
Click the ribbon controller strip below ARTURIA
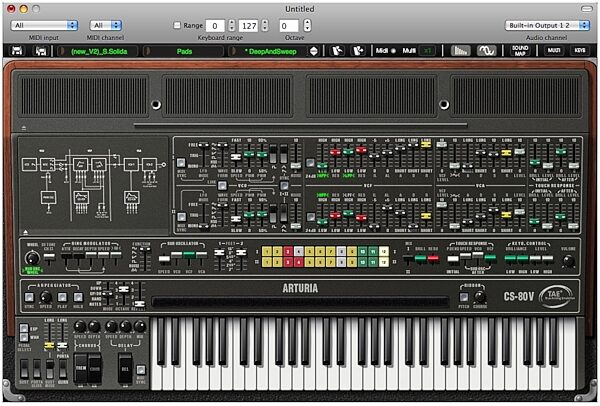pyautogui.click(x=300, y=303)
